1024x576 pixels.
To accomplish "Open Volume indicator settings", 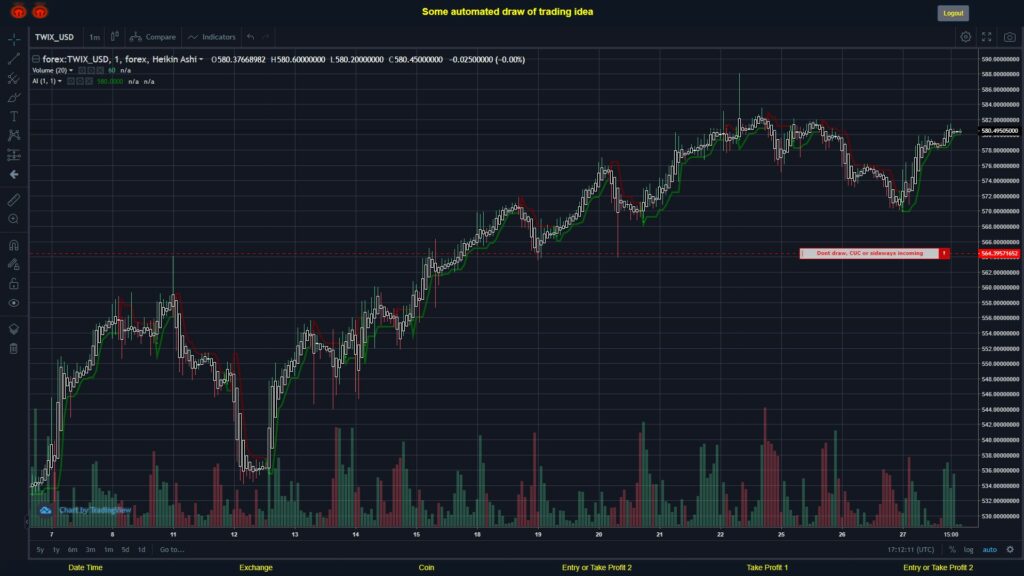I will point(91,71).
